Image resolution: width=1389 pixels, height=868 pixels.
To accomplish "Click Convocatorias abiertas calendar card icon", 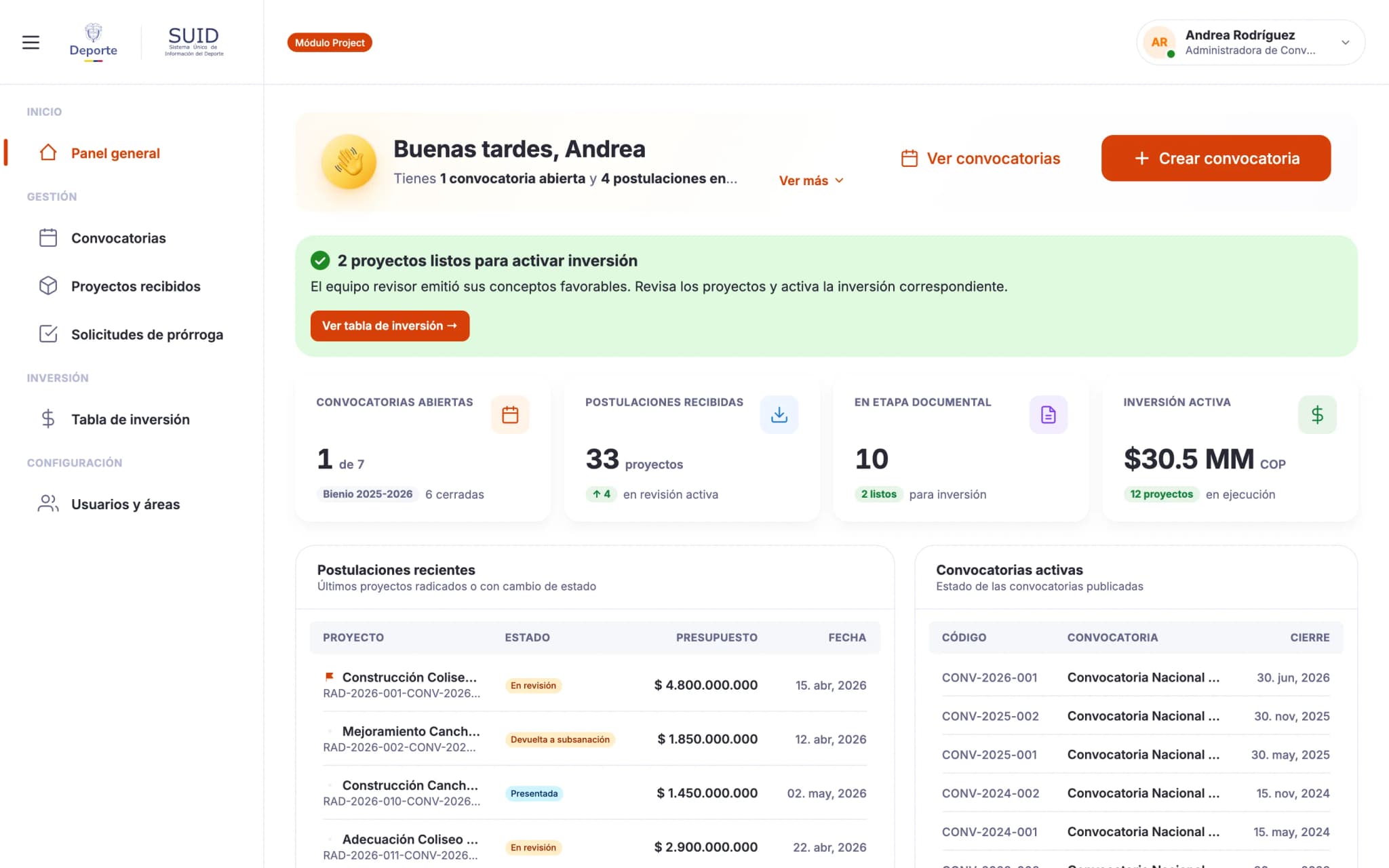I will click(x=510, y=414).
